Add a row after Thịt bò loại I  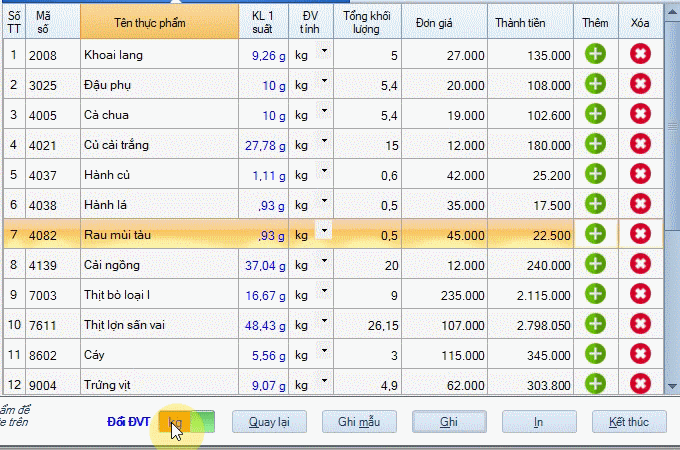click(595, 294)
